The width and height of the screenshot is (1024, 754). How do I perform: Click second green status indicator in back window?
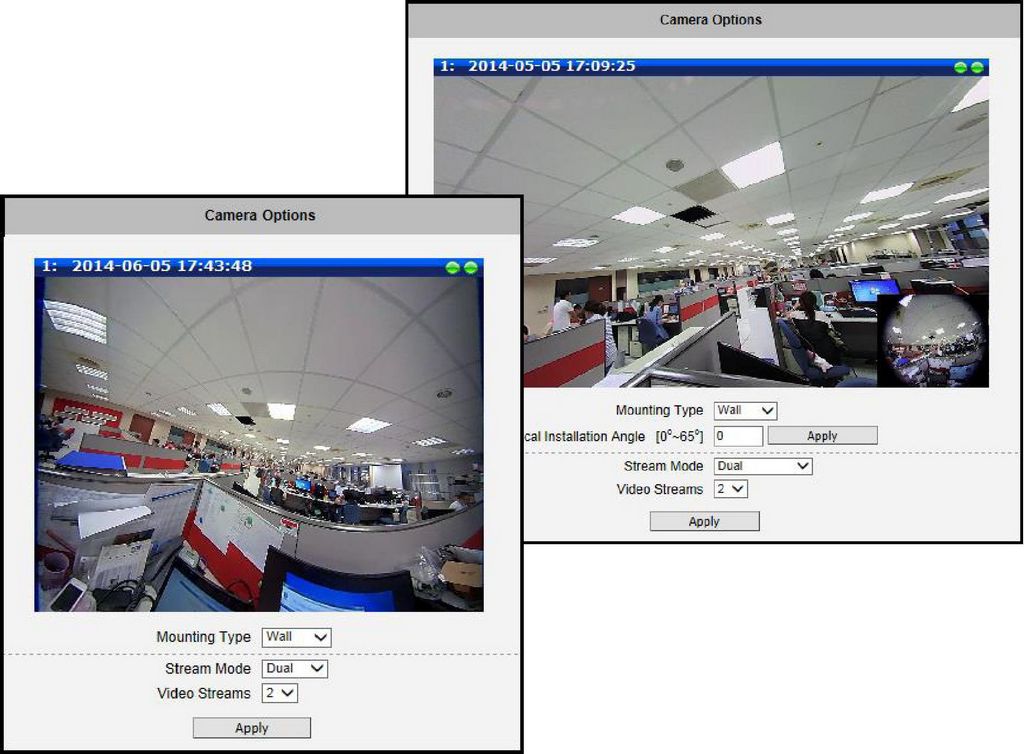tap(977, 67)
